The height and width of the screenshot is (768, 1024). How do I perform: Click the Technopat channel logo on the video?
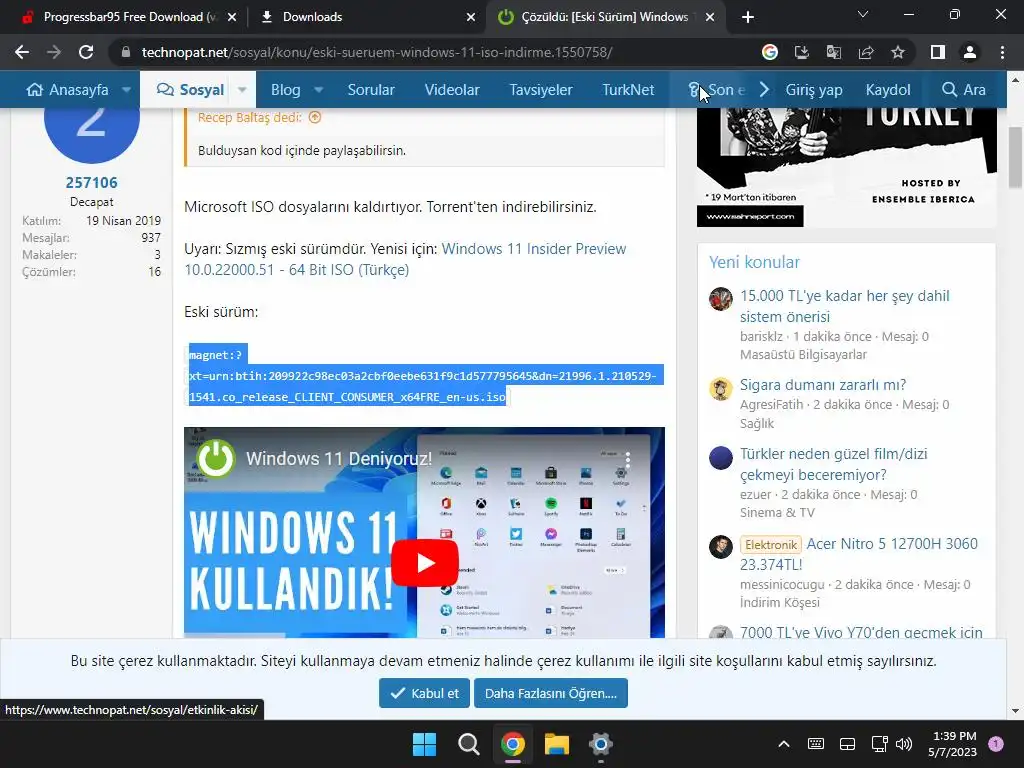216,458
